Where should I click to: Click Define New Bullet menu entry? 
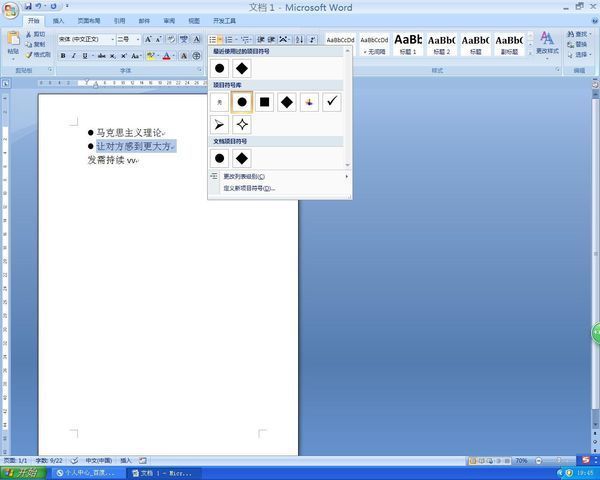[279, 188]
